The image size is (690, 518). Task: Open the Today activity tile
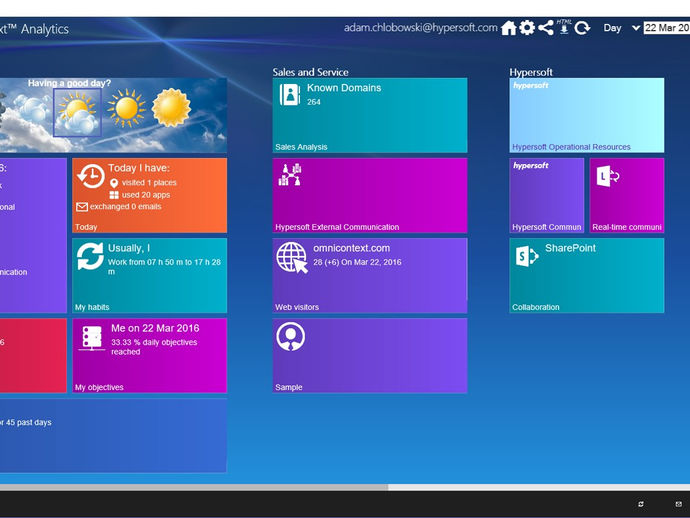(x=150, y=195)
